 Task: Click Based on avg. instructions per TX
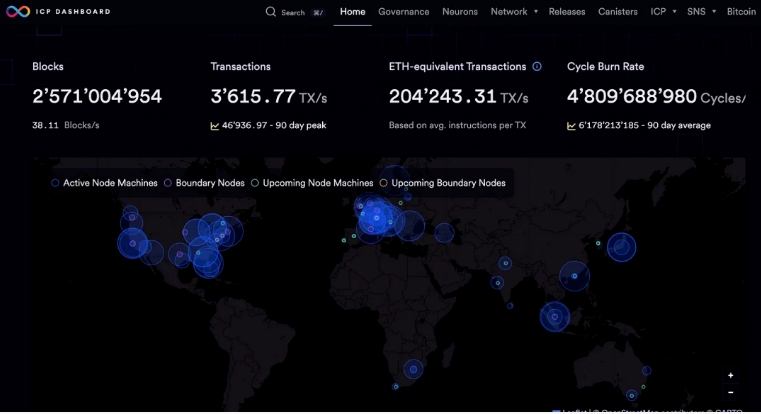457,125
